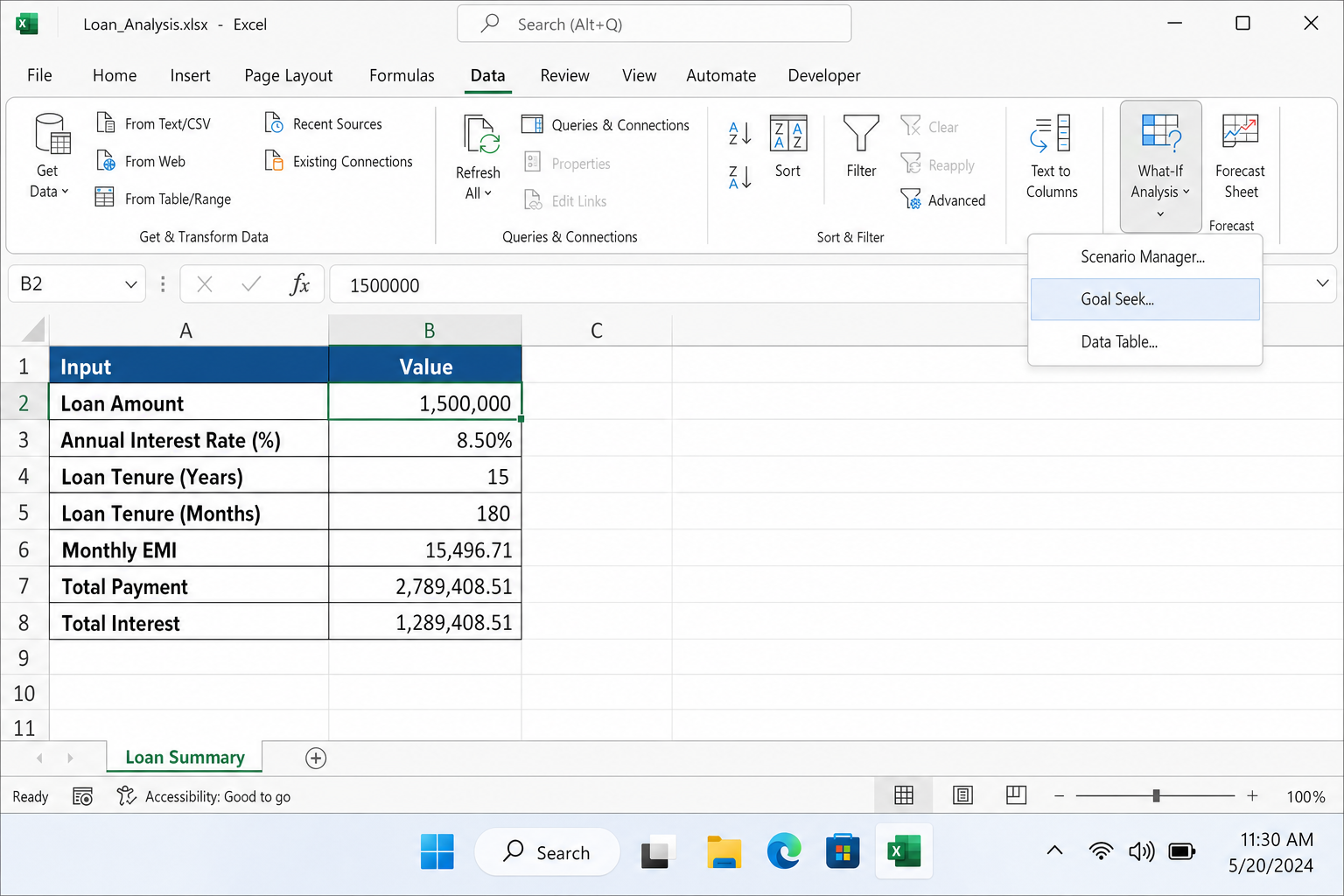
Task: Zoom in with plus button
Action: coord(1252,795)
